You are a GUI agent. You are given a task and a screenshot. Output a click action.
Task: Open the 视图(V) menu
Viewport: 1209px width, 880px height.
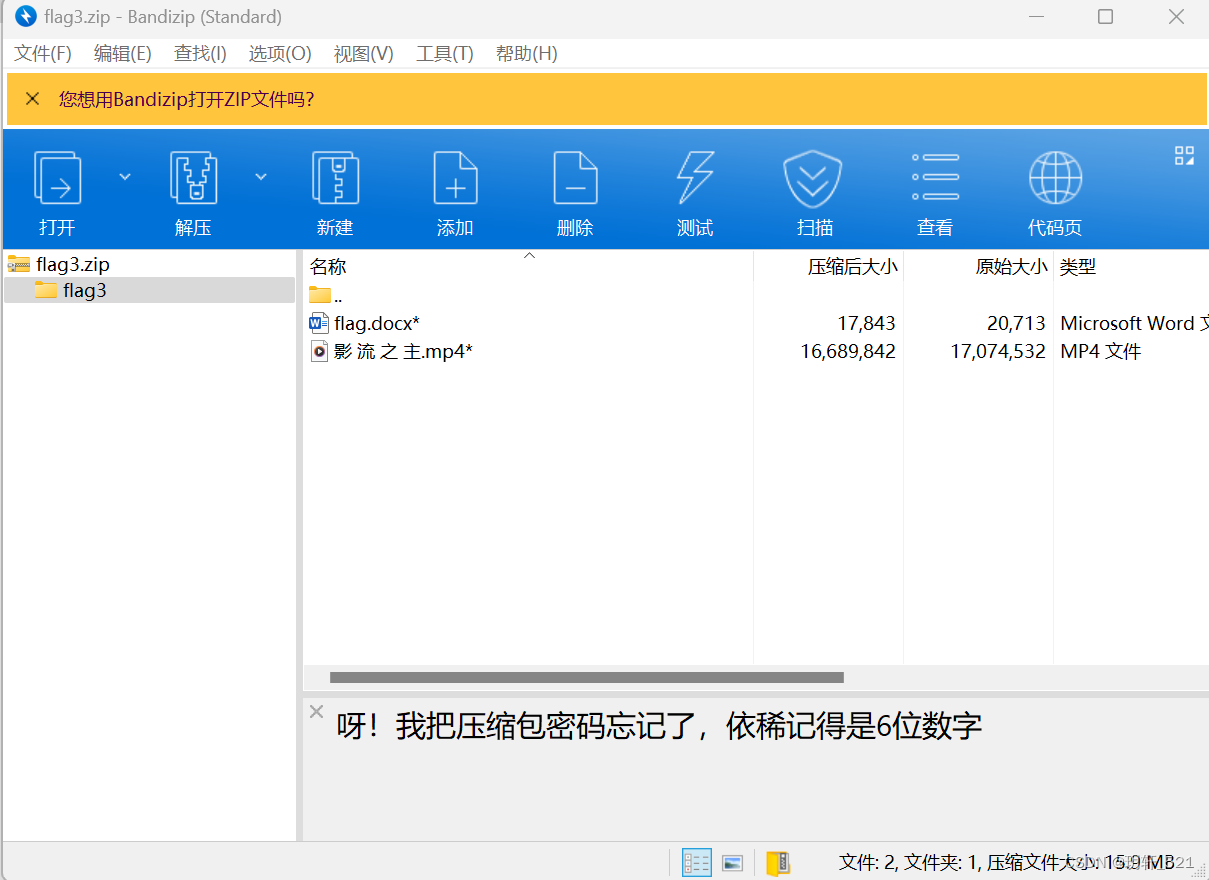(x=363, y=54)
